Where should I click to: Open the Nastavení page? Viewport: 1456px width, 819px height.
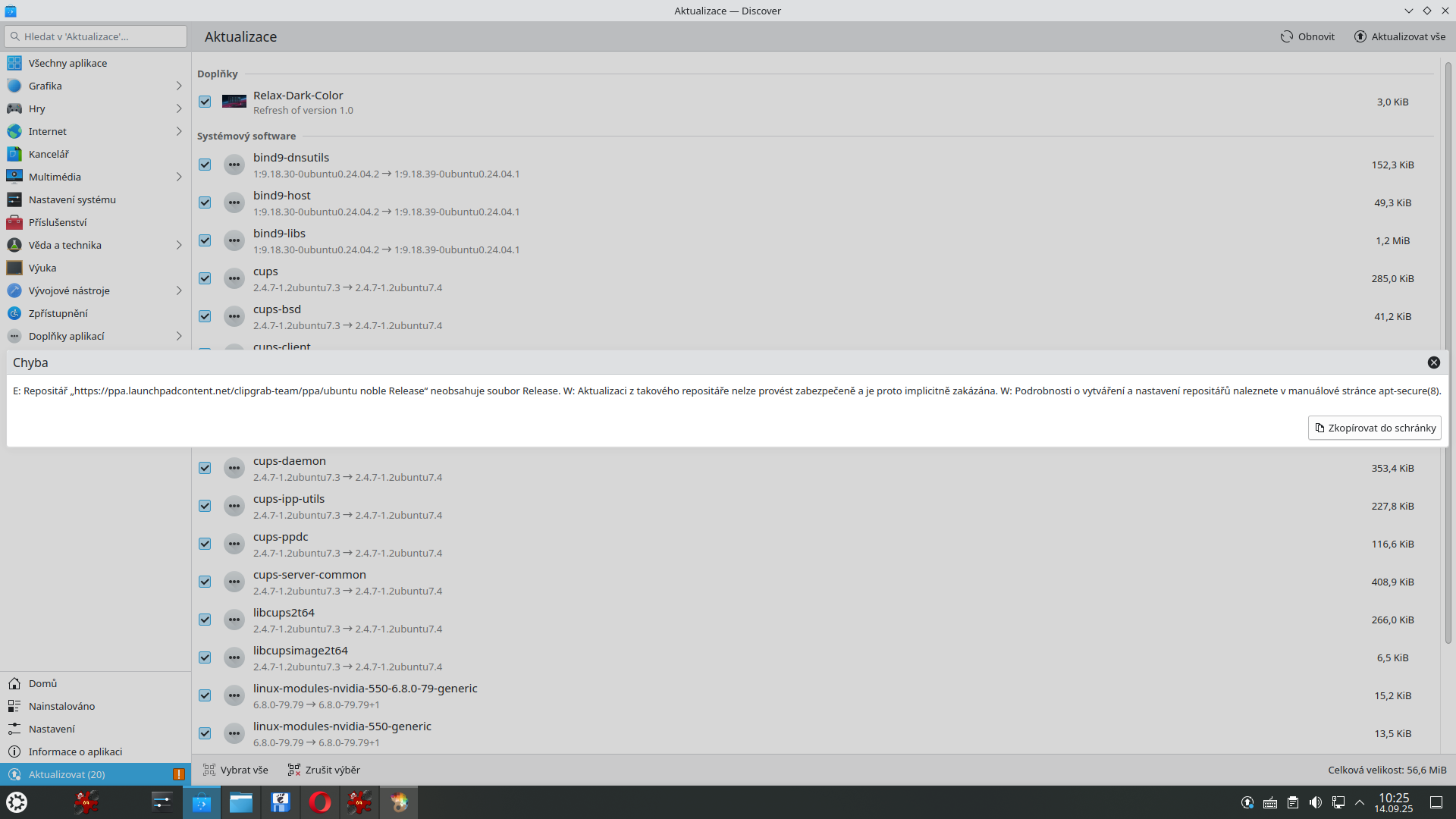[96, 729]
